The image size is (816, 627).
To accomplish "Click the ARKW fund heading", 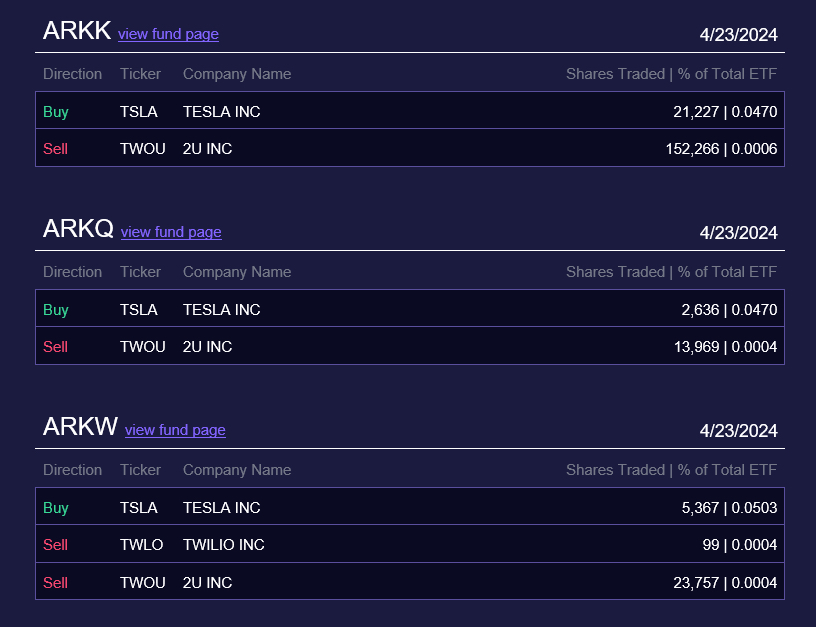I will [80, 427].
